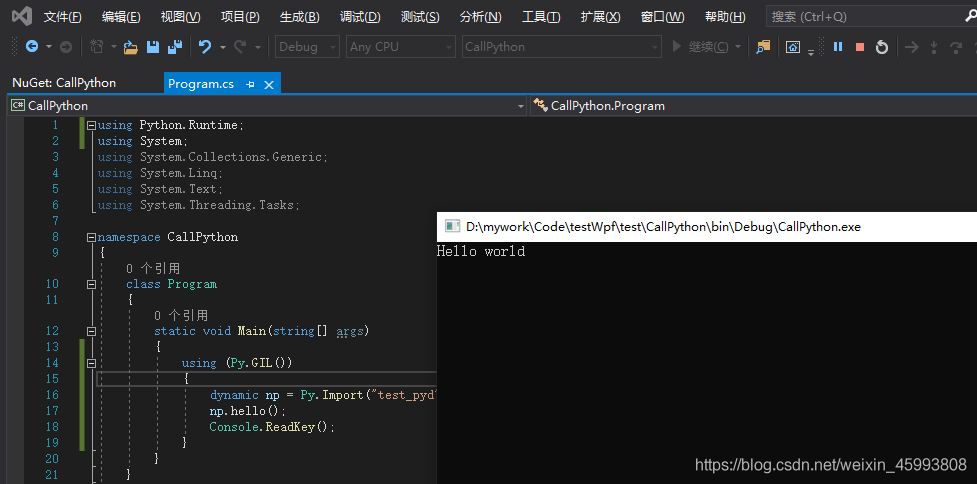
Task: Open the 文件(F) menu
Action: coord(62,17)
